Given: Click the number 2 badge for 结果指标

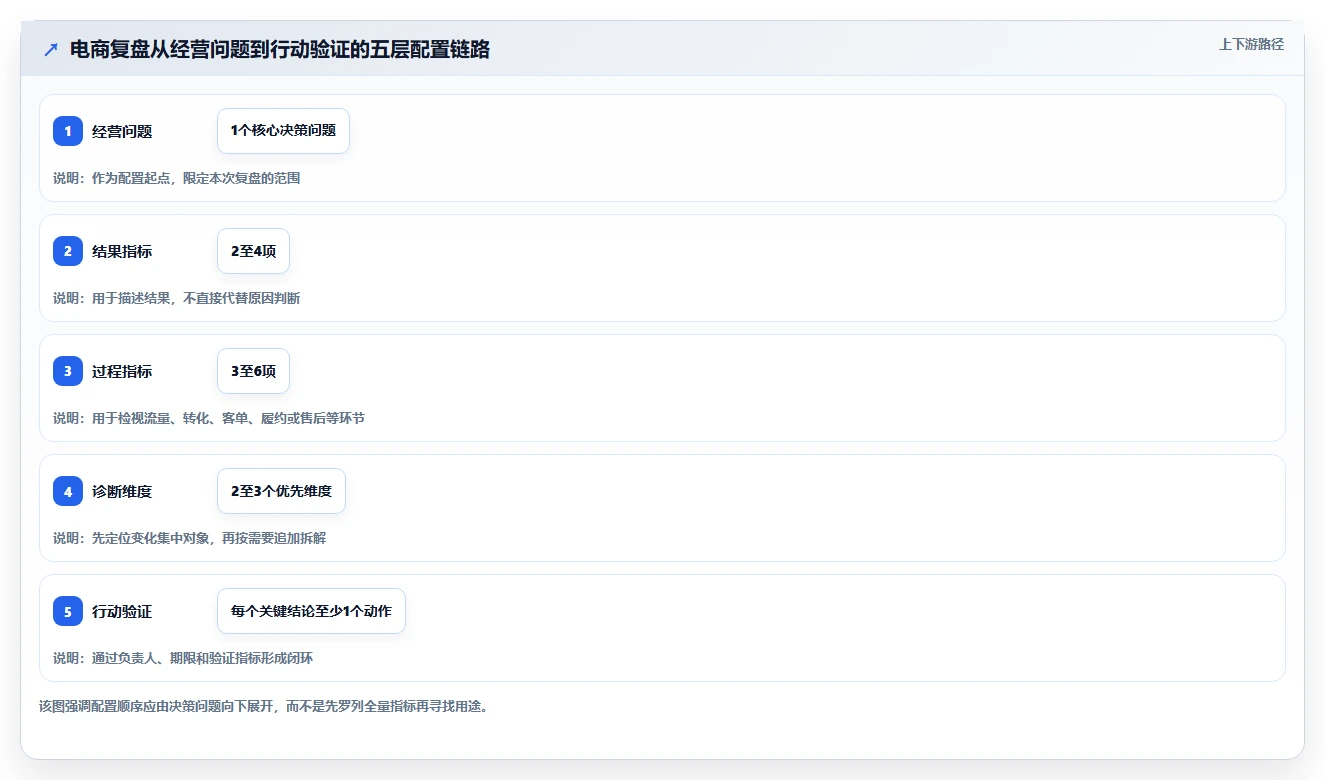Looking at the screenshot, I should tap(68, 251).
